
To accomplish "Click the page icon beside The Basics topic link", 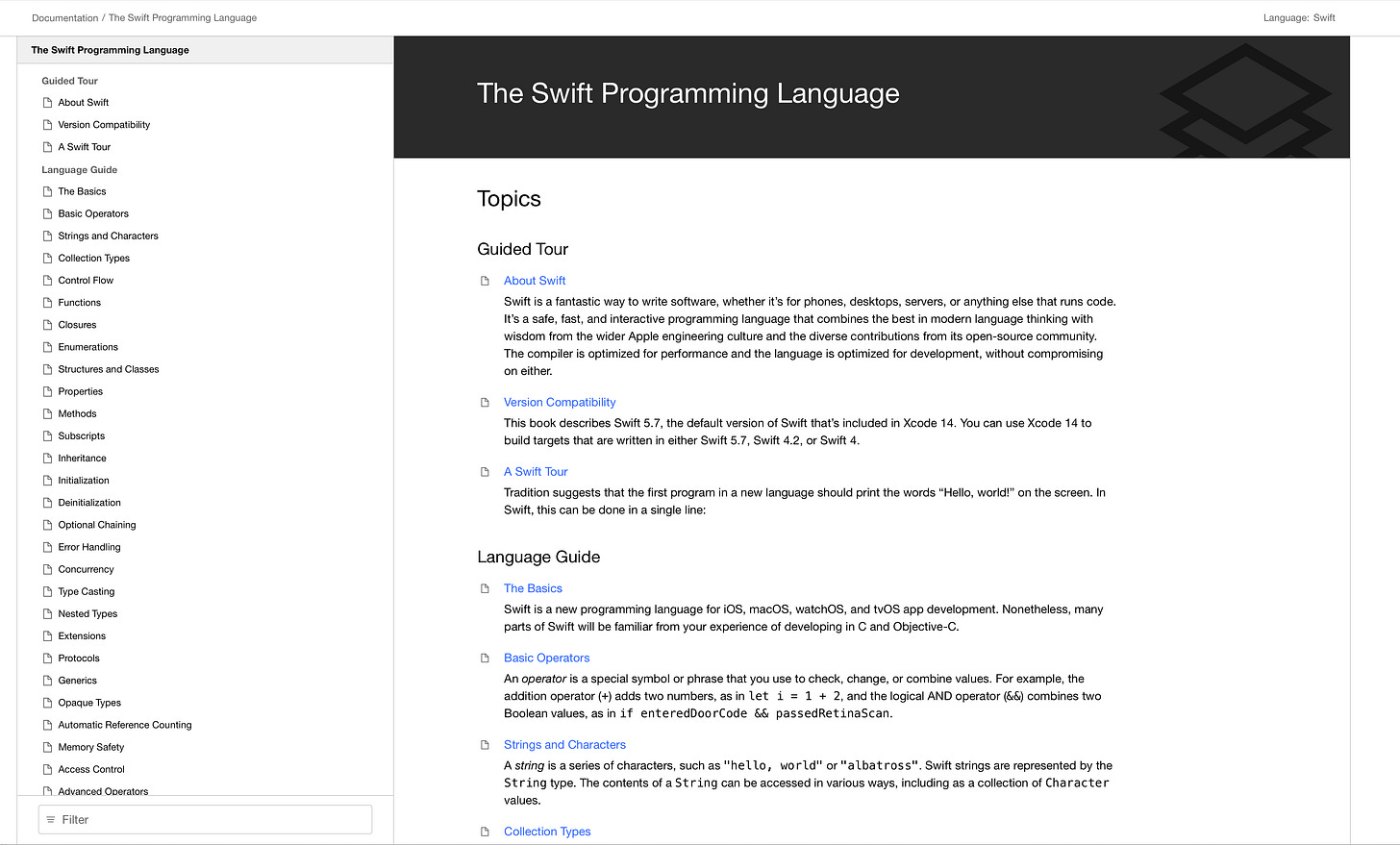I will coord(485,588).
